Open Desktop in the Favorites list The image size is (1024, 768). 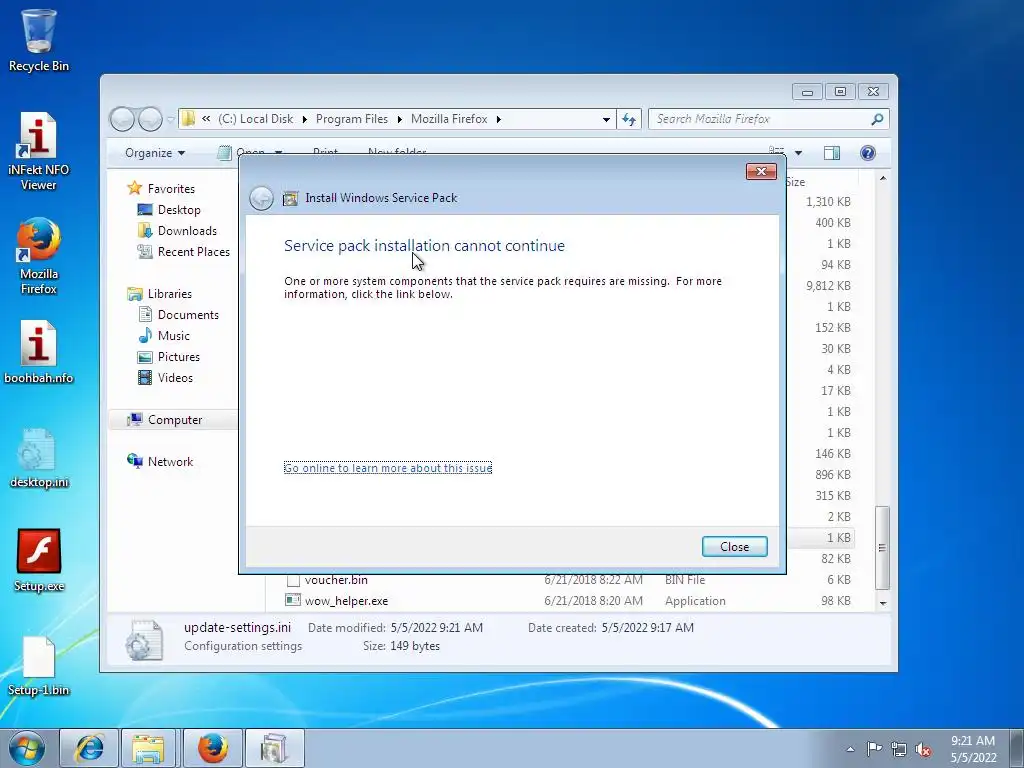(179, 210)
